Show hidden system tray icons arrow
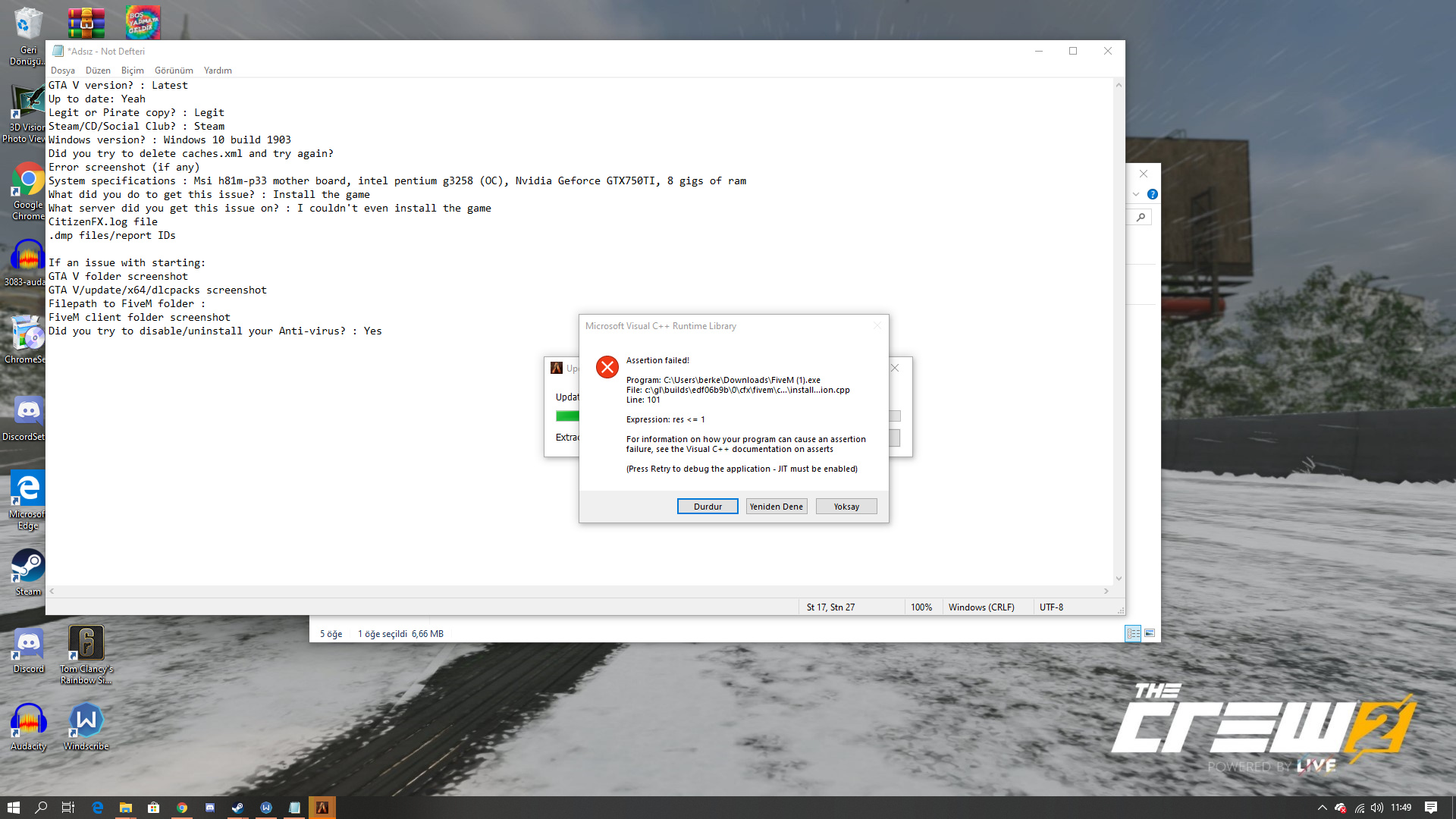Screen dimensions: 1456x819 point(1322,808)
